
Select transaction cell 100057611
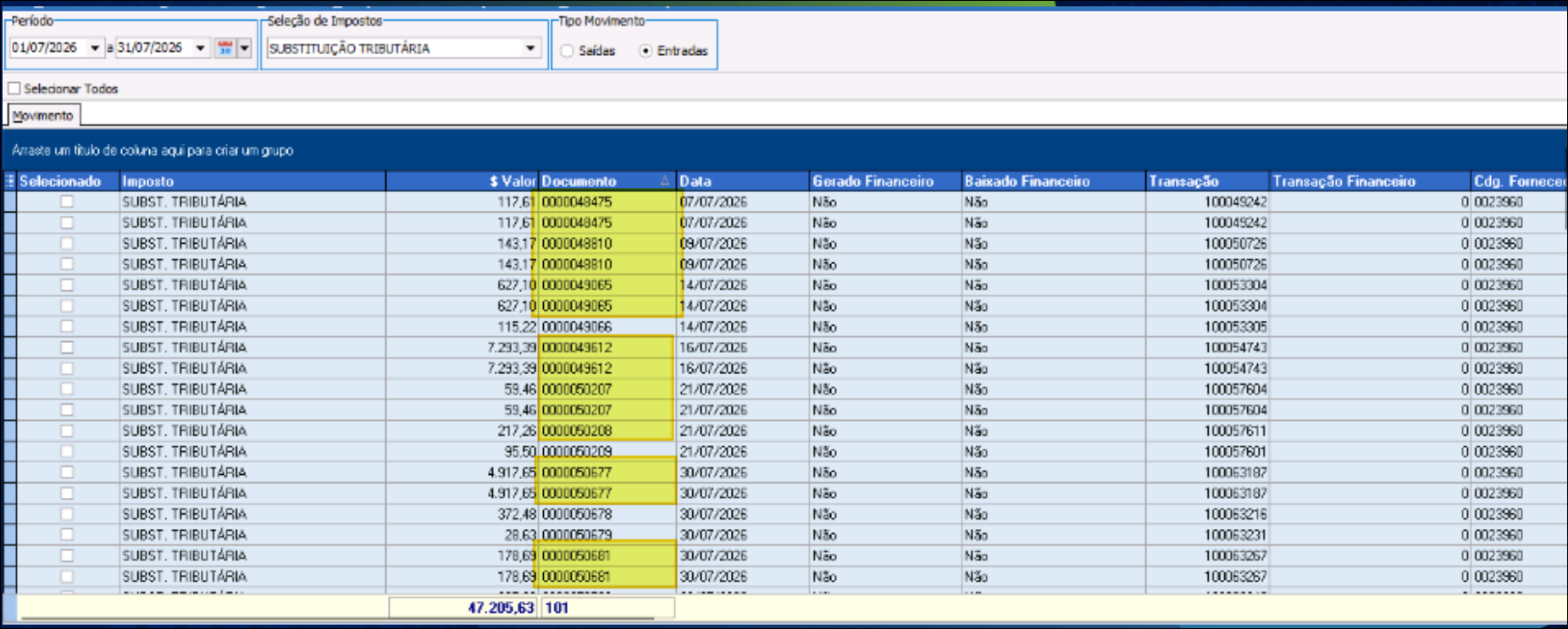click(x=1207, y=431)
